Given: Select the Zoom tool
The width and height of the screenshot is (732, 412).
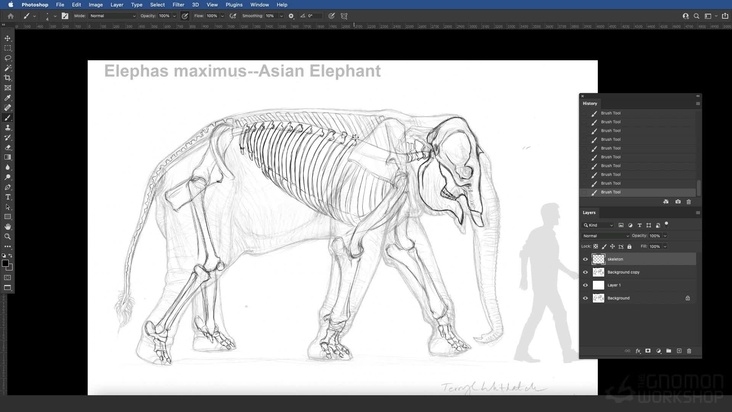Looking at the screenshot, I should [x=7, y=237].
